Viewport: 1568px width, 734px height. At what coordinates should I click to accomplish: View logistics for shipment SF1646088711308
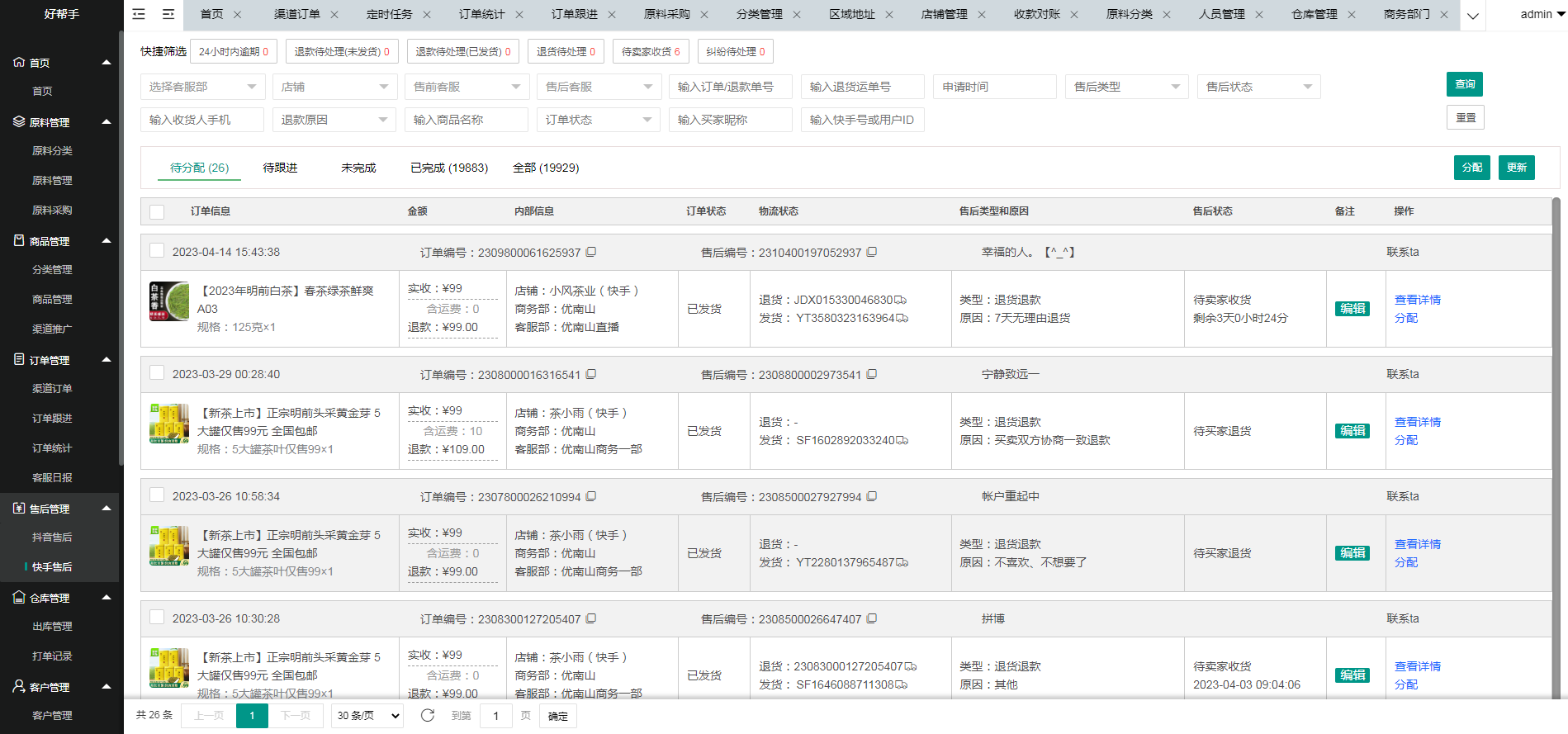[902, 684]
